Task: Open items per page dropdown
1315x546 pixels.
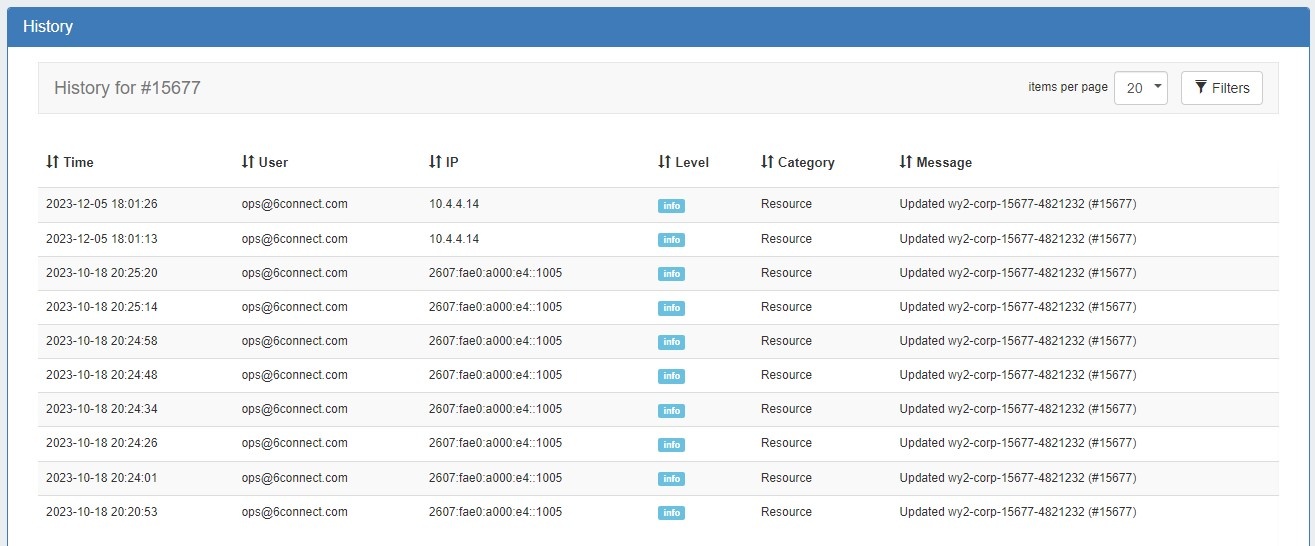Action: 1140,88
